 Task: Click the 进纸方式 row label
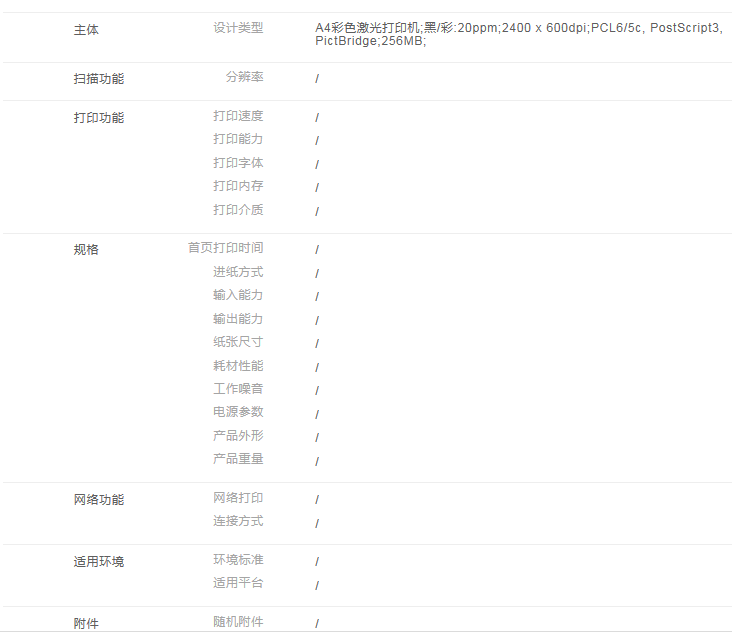pyautogui.click(x=238, y=272)
